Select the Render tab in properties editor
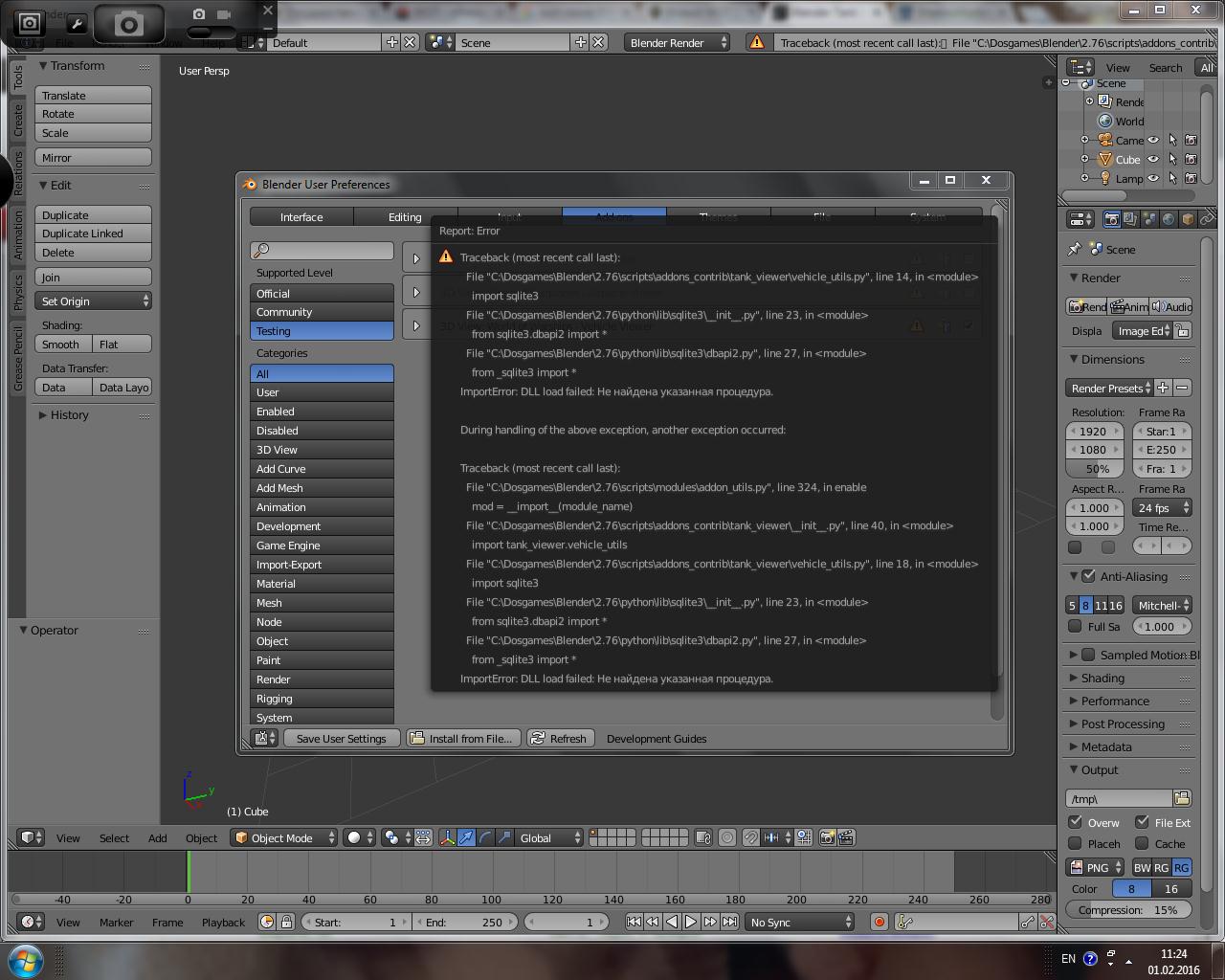 pyautogui.click(x=1112, y=219)
